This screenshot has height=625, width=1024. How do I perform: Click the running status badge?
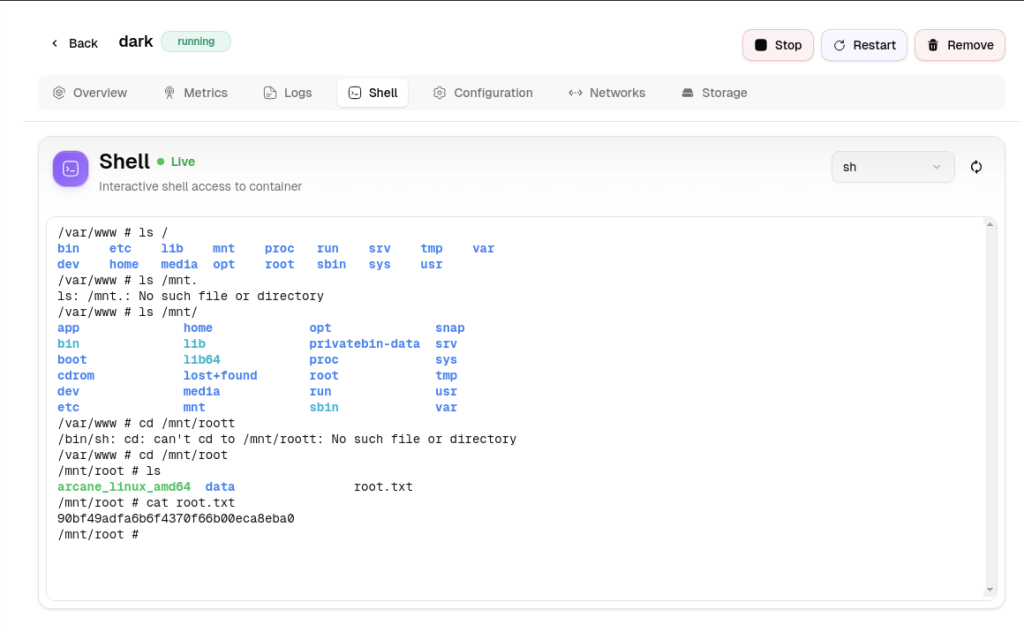pyautogui.click(x=196, y=41)
